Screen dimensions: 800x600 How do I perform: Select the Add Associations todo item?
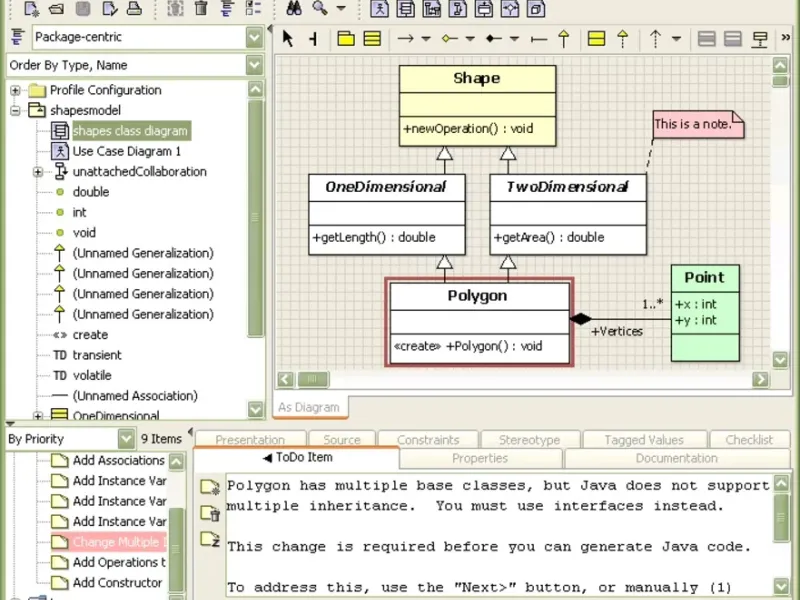pyautogui.click(x=118, y=460)
